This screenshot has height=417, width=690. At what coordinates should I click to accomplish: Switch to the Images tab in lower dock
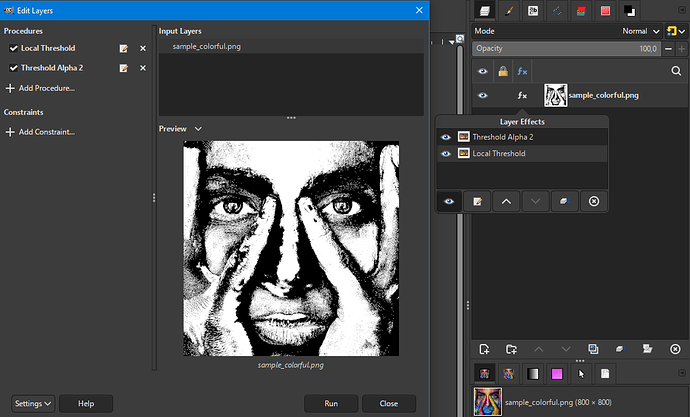[x=484, y=374]
